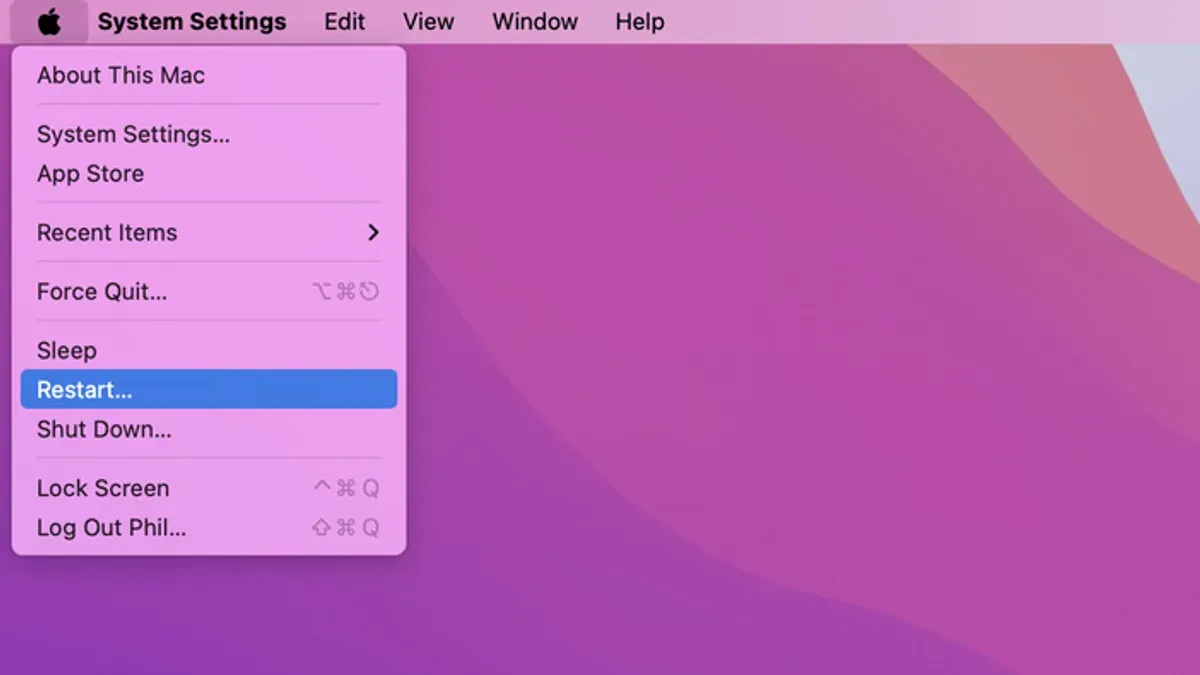Put the Mac to Sleep
Image resolution: width=1200 pixels, height=675 pixels.
(209, 350)
